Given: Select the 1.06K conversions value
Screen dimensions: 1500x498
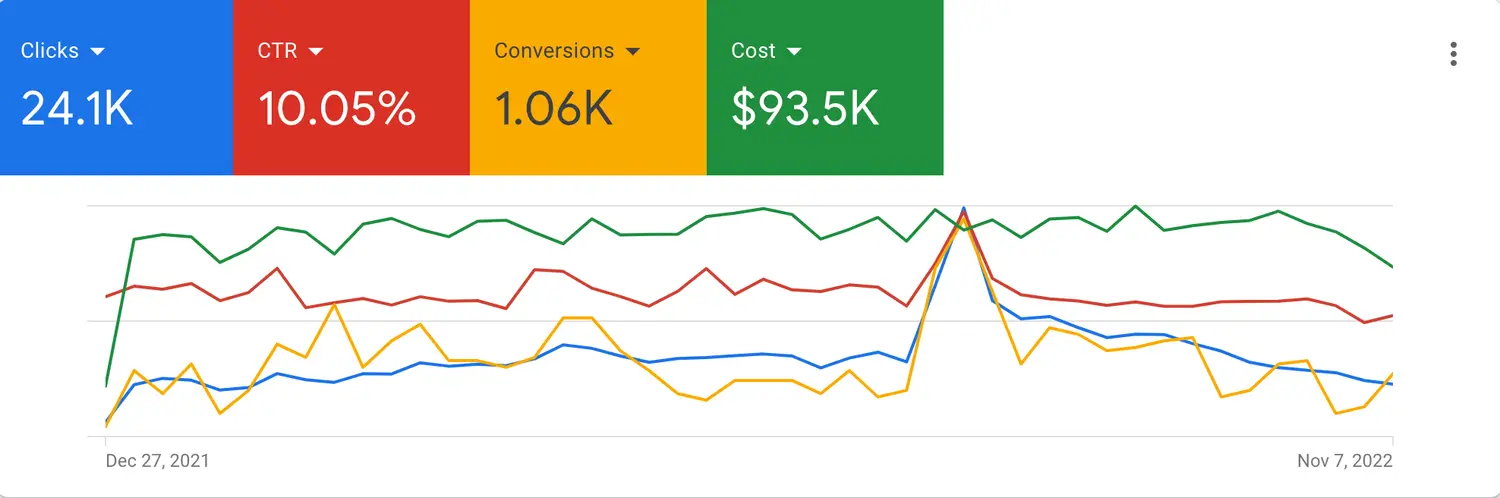Looking at the screenshot, I should click(x=553, y=109).
